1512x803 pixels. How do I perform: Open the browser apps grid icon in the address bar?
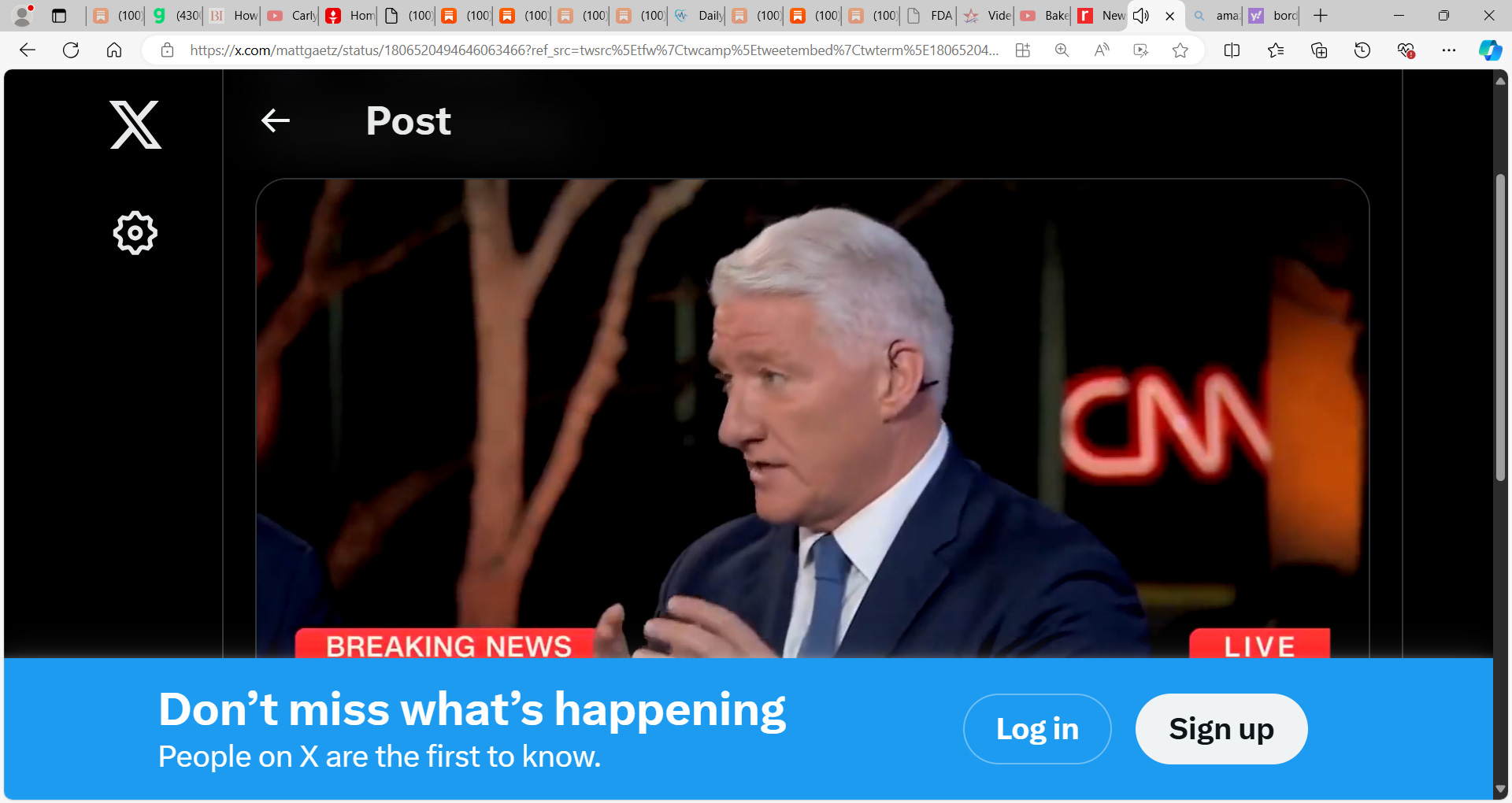1023,50
